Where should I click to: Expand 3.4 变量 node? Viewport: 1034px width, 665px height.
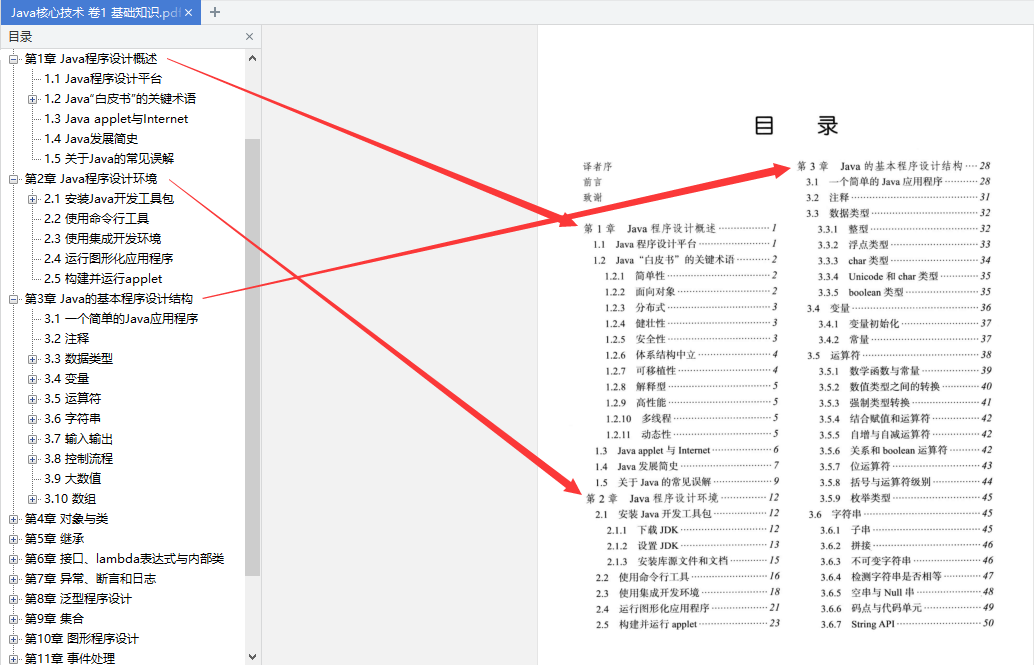tap(32, 379)
